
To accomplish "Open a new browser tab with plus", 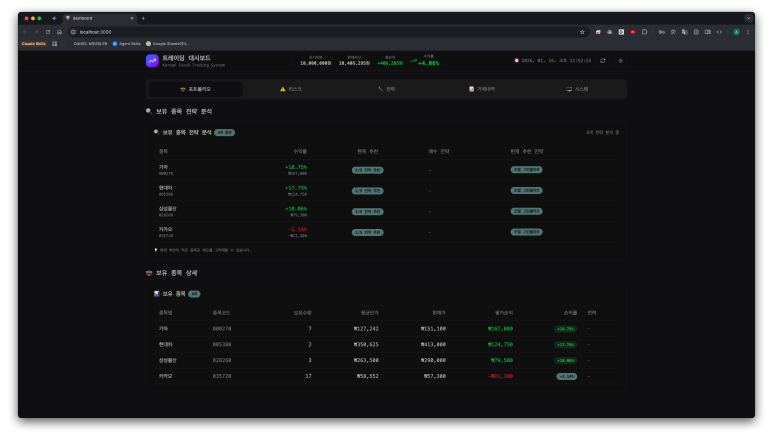I will [143, 18].
